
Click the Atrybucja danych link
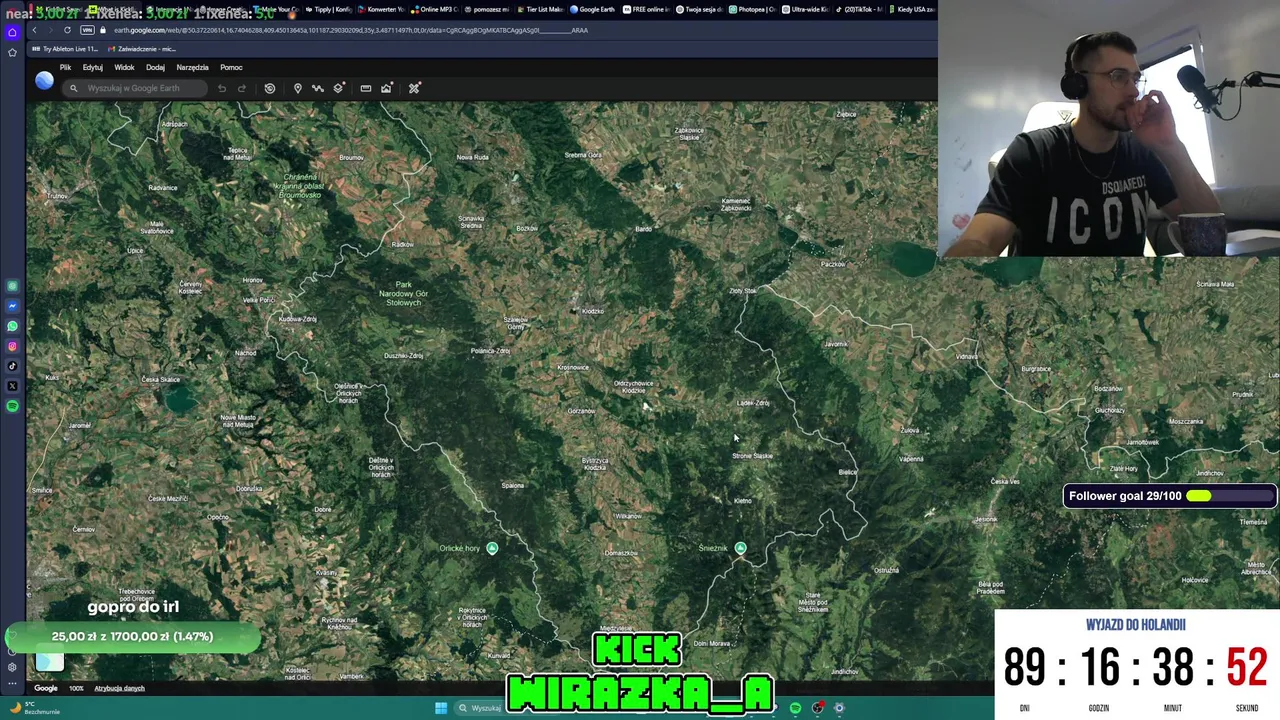coord(119,688)
